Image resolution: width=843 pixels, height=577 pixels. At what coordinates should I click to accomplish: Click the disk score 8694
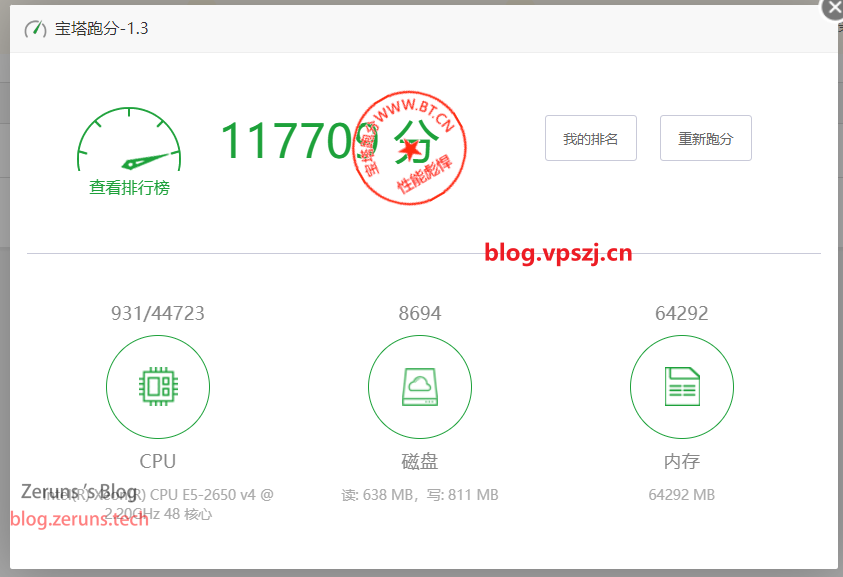click(x=420, y=313)
